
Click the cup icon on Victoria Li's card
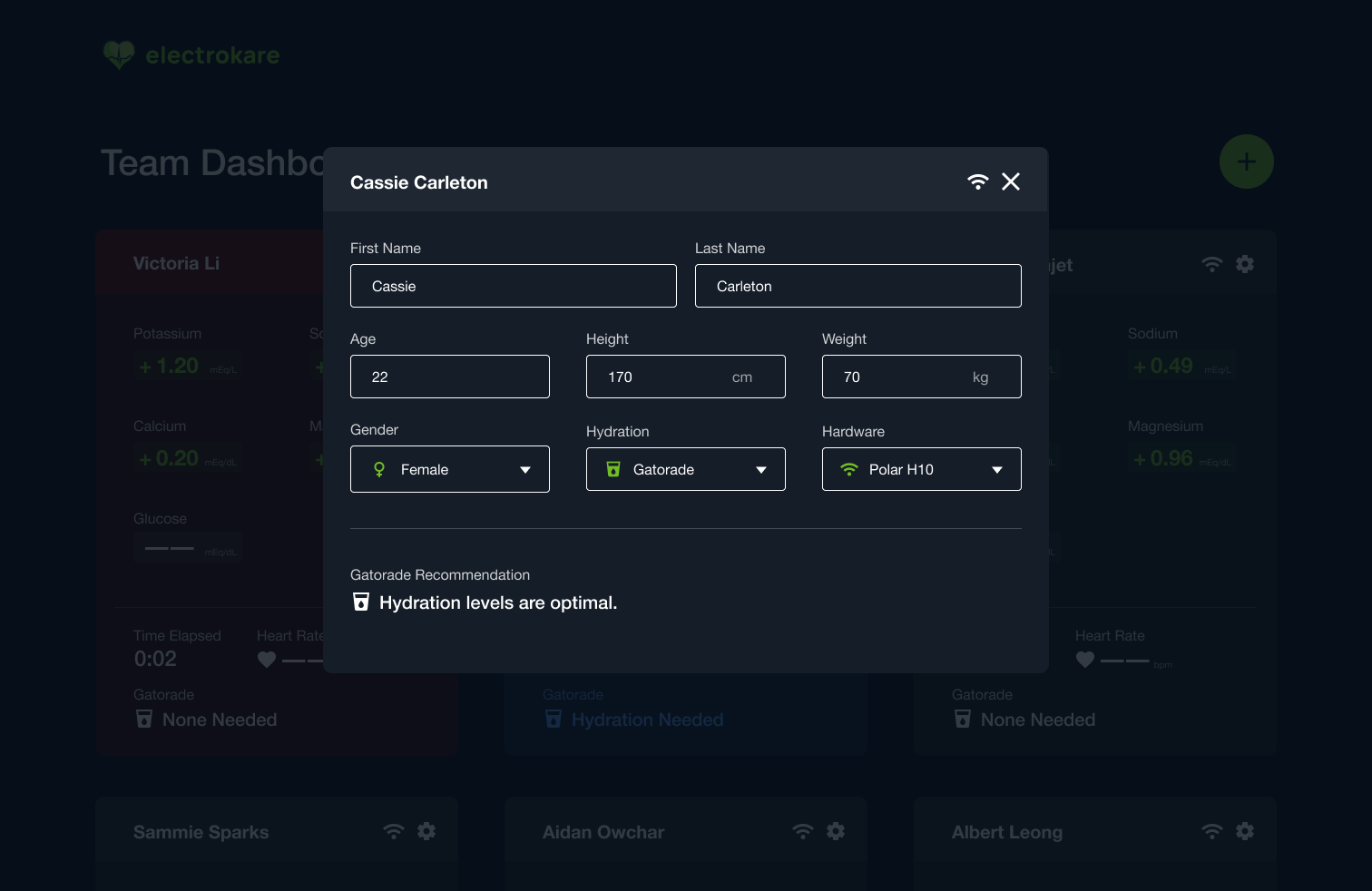144,719
